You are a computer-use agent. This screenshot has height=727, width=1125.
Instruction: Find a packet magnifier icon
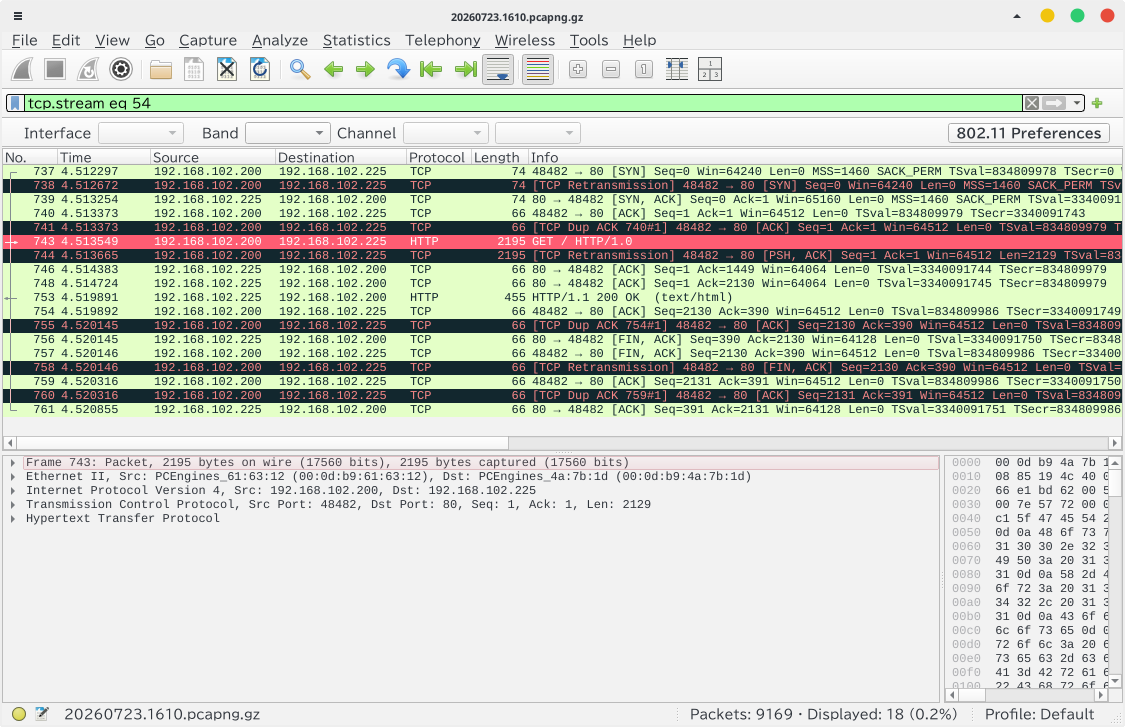pyautogui.click(x=300, y=70)
